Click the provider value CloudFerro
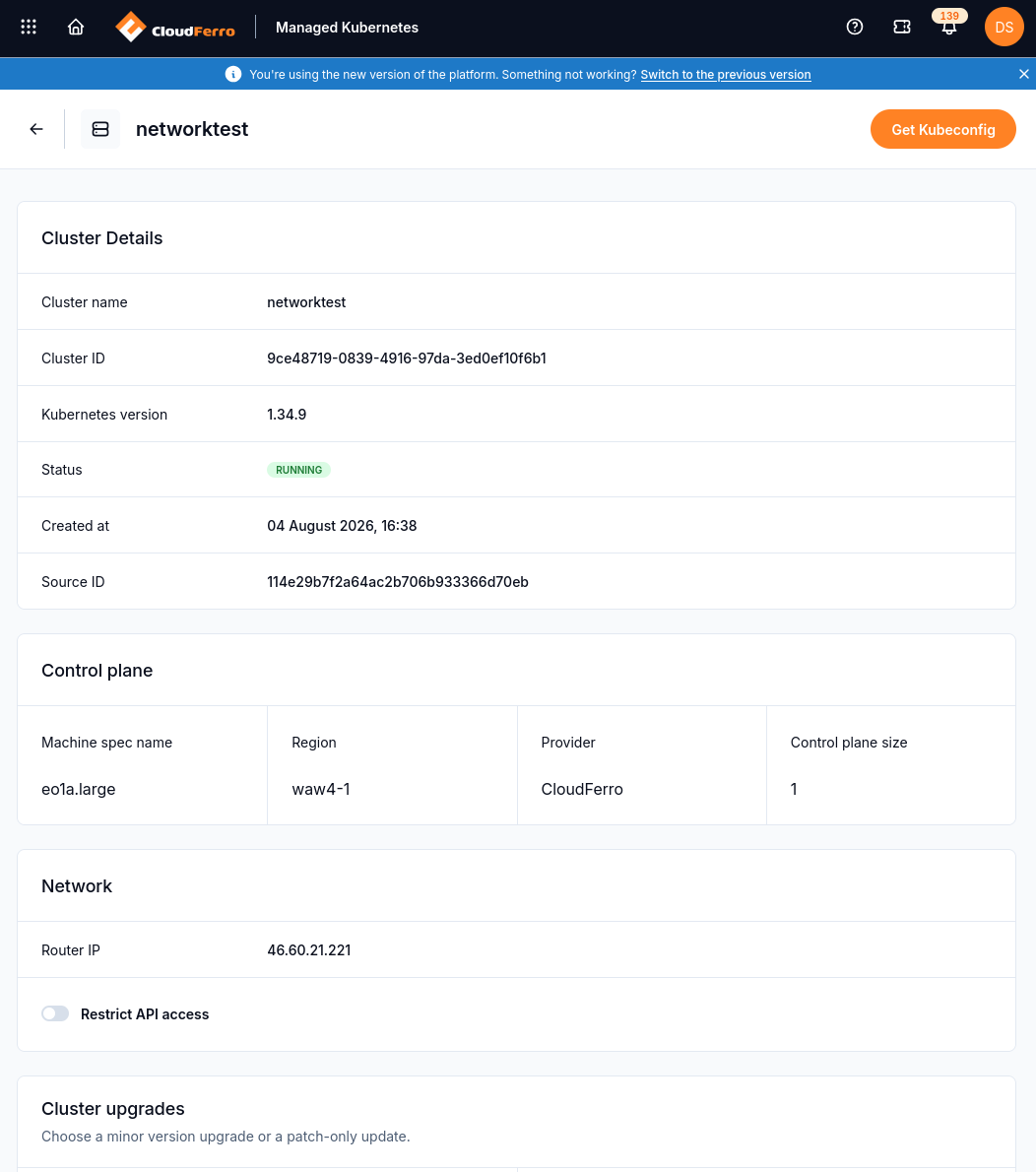 582,789
